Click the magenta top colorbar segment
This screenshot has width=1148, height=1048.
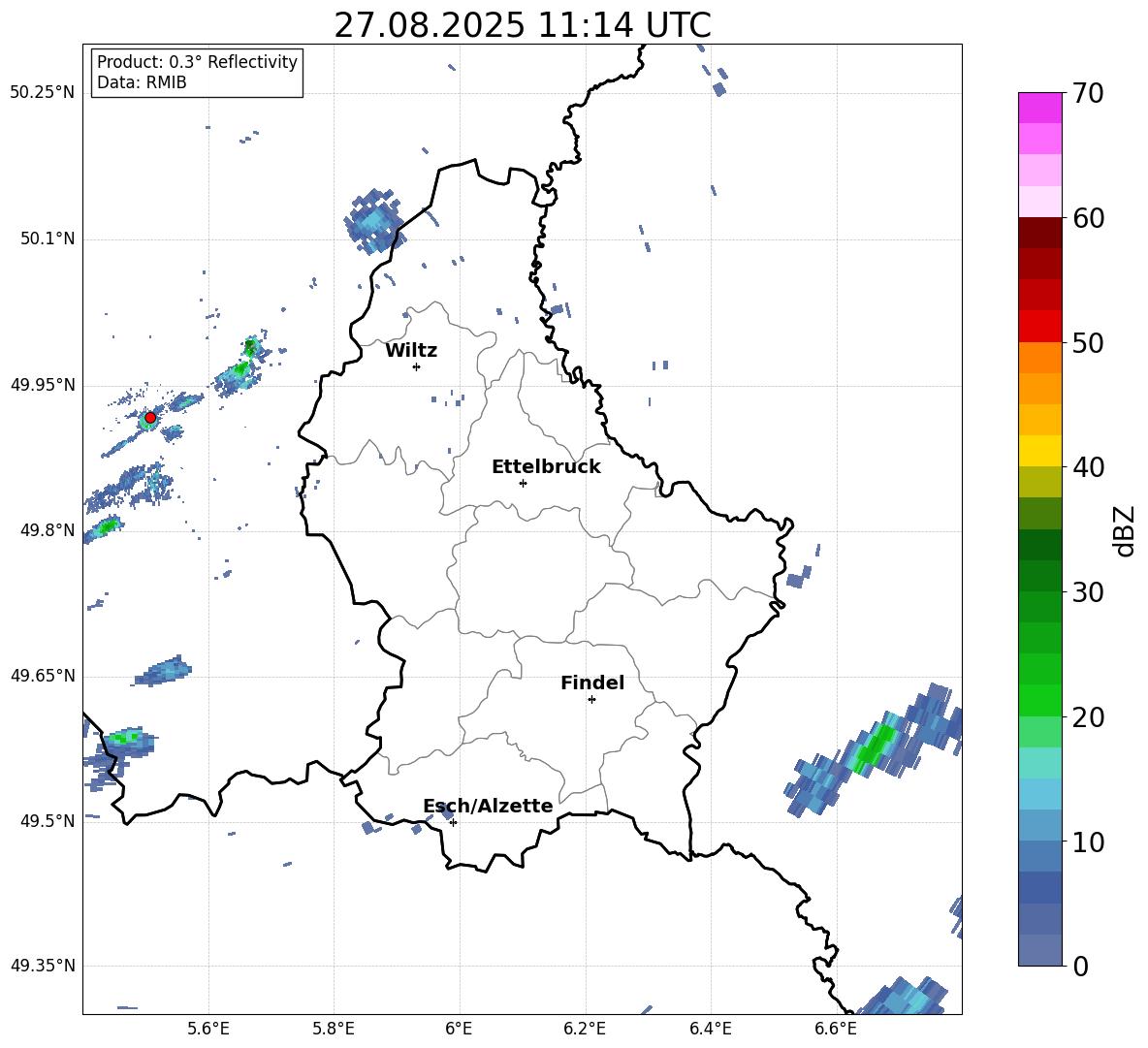[1039, 109]
